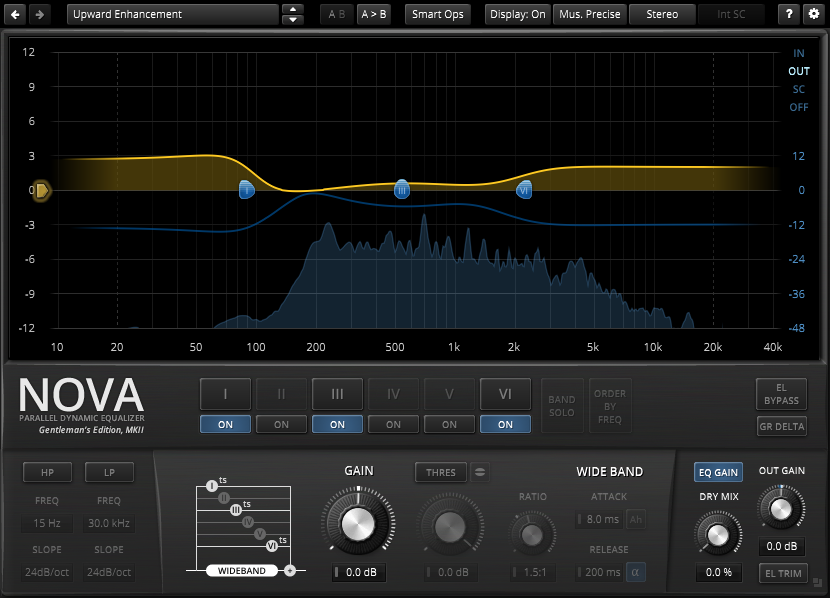Select band I node on the EQ curve
This screenshot has height=598, width=830.
coord(247,190)
